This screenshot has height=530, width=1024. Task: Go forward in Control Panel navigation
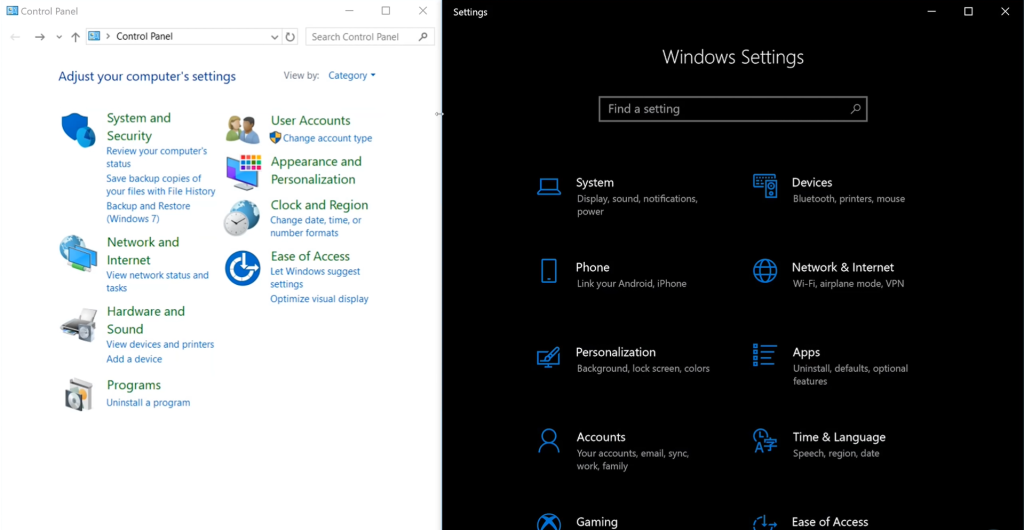[x=40, y=37]
